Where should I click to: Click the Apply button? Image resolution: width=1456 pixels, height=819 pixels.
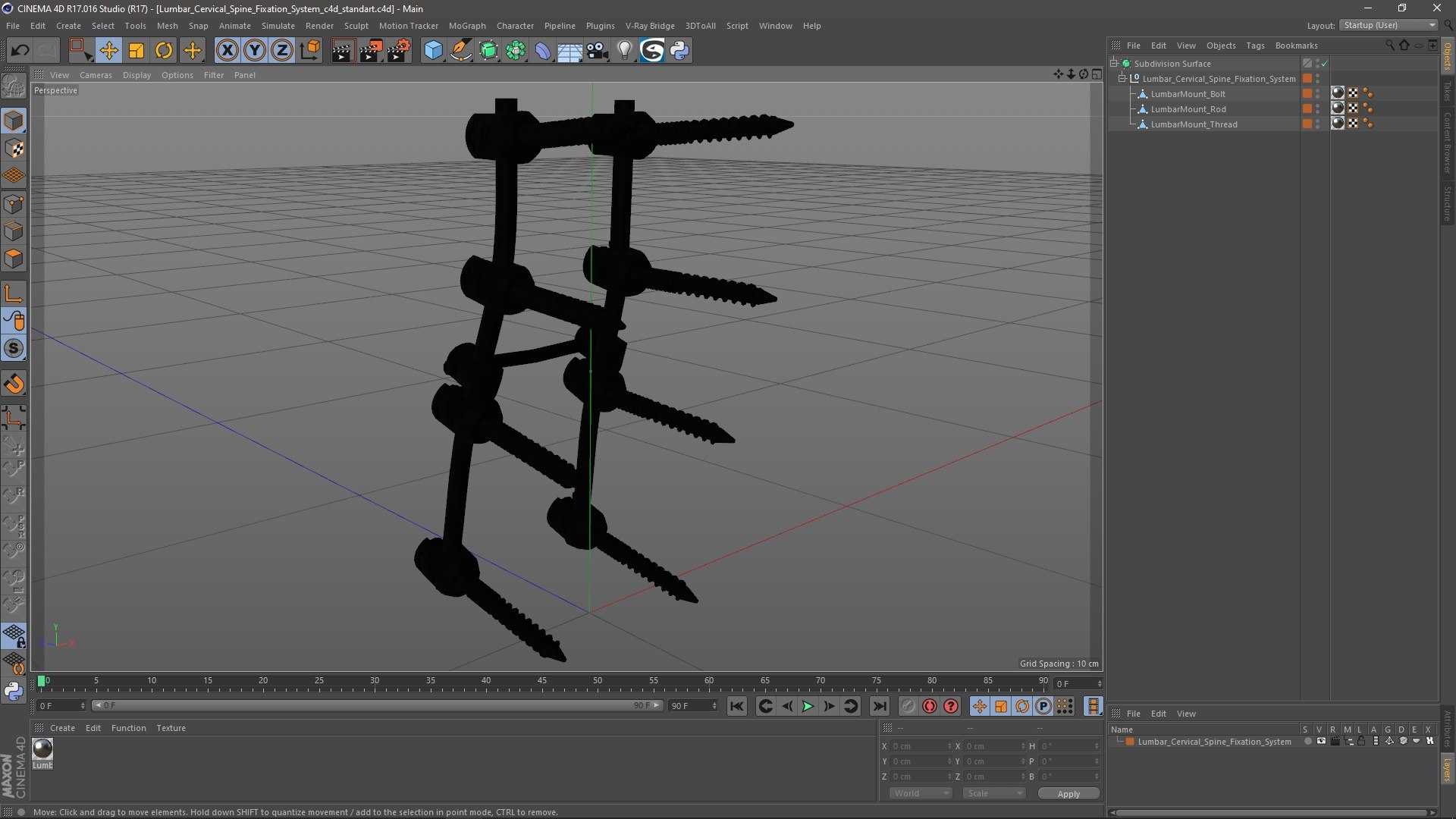pos(1068,794)
